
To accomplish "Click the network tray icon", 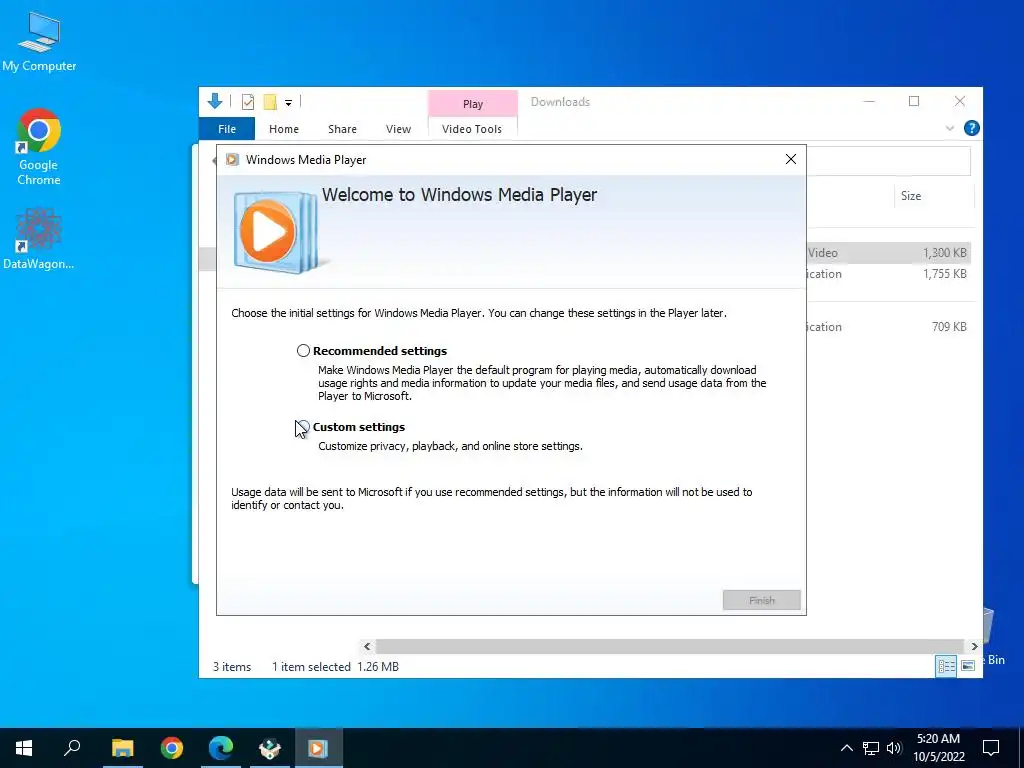I will 871,748.
